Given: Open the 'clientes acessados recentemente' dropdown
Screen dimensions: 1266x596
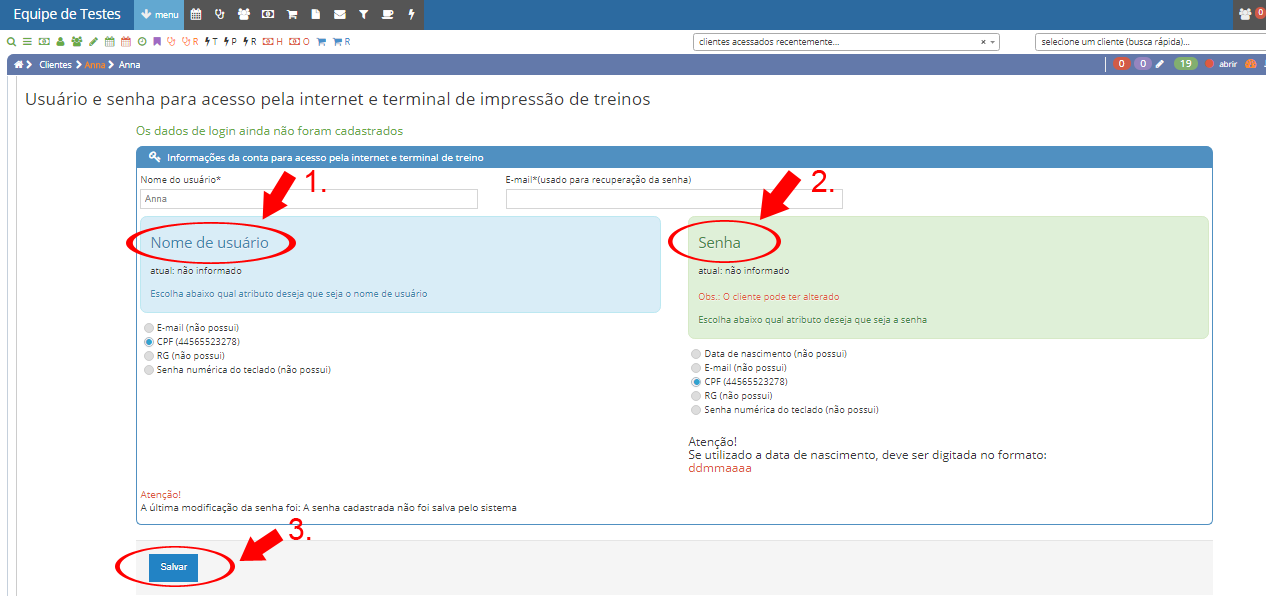Looking at the screenshot, I should tap(845, 42).
